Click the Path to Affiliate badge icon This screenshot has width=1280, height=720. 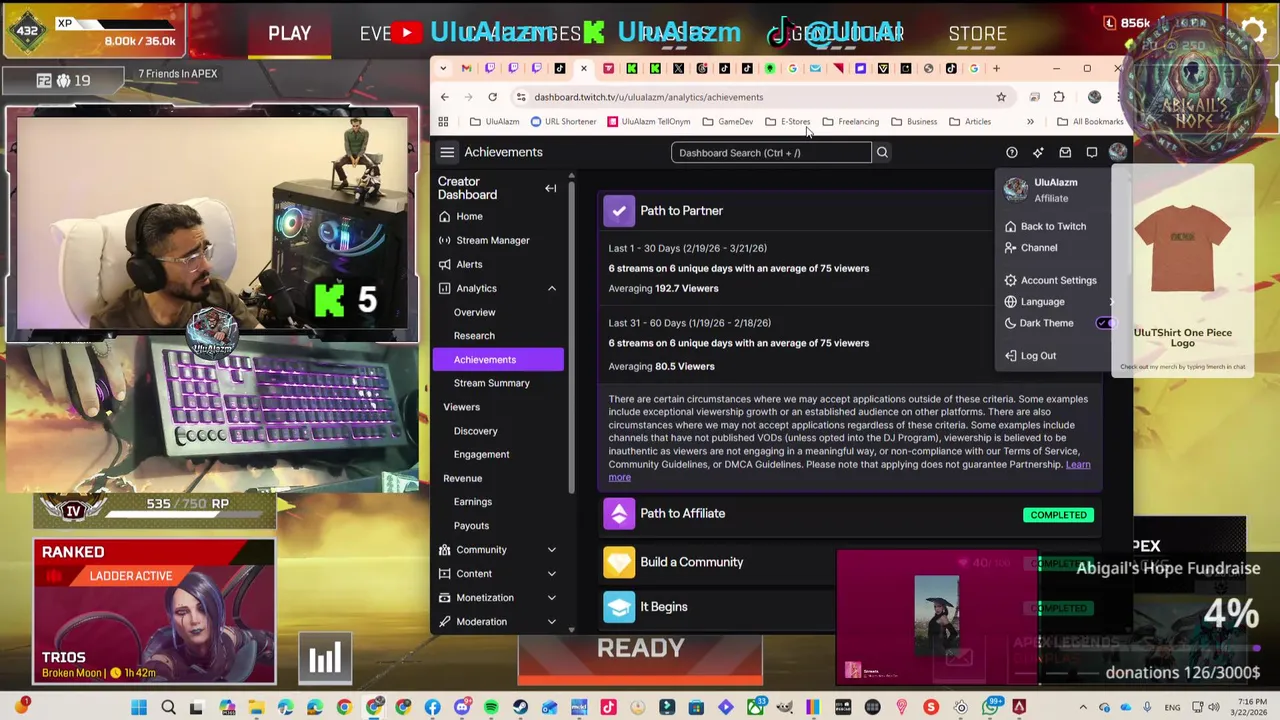[x=619, y=514]
